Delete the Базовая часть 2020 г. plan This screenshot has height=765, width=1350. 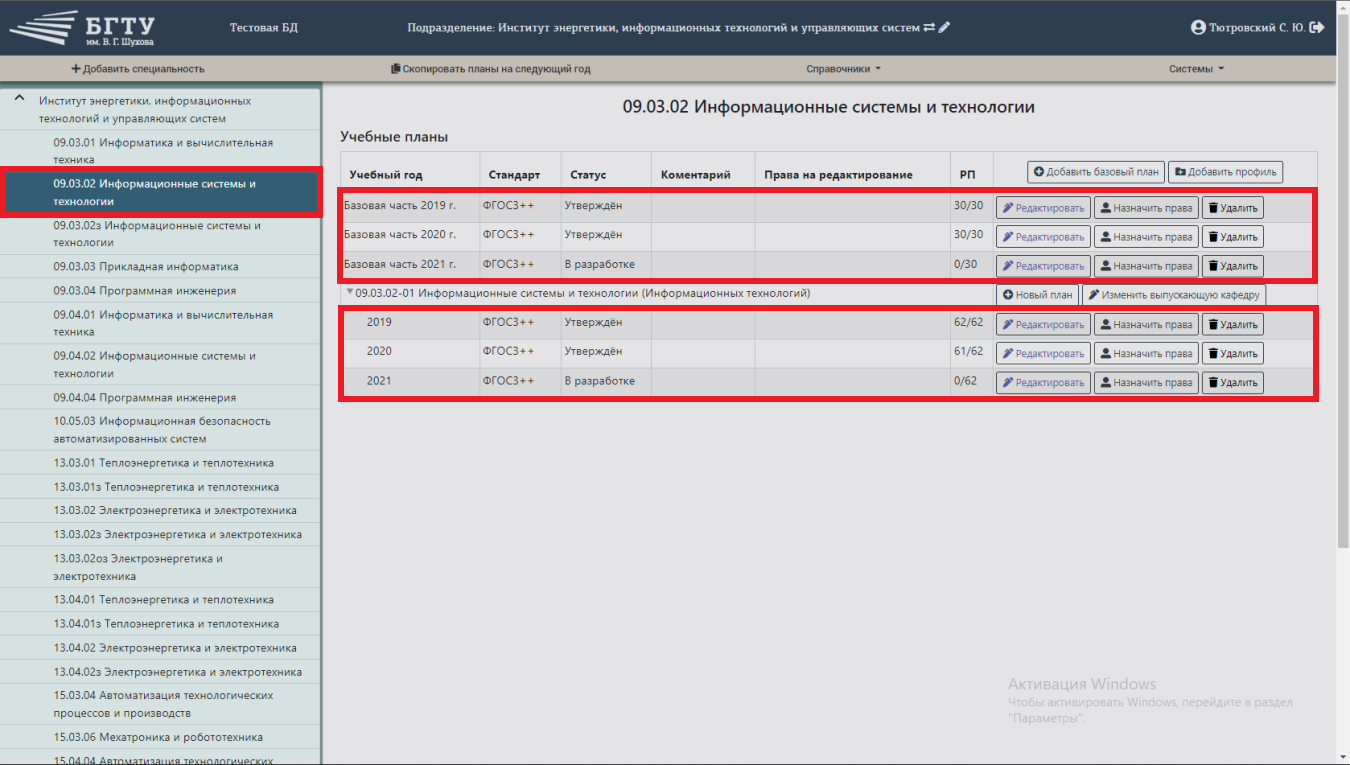pyautogui.click(x=1232, y=237)
